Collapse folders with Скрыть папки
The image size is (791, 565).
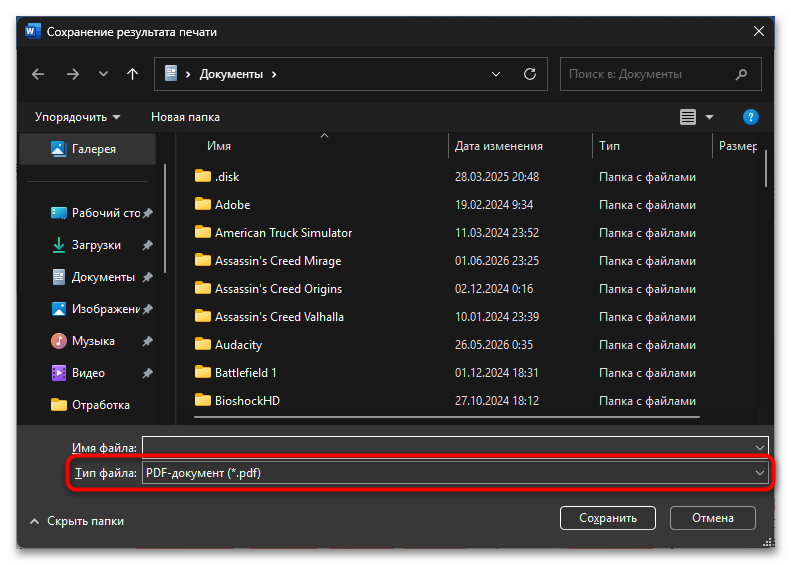77,521
